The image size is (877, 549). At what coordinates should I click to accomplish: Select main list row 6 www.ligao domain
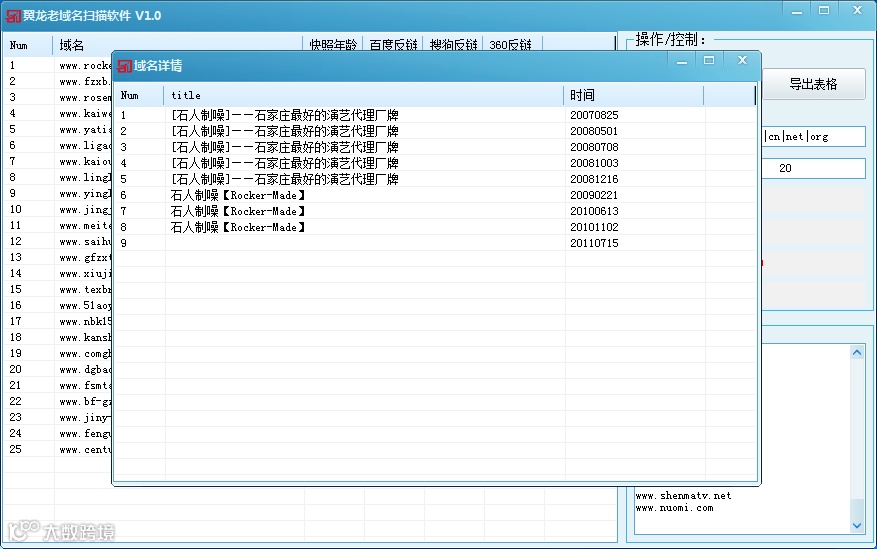tap(85, 146)
